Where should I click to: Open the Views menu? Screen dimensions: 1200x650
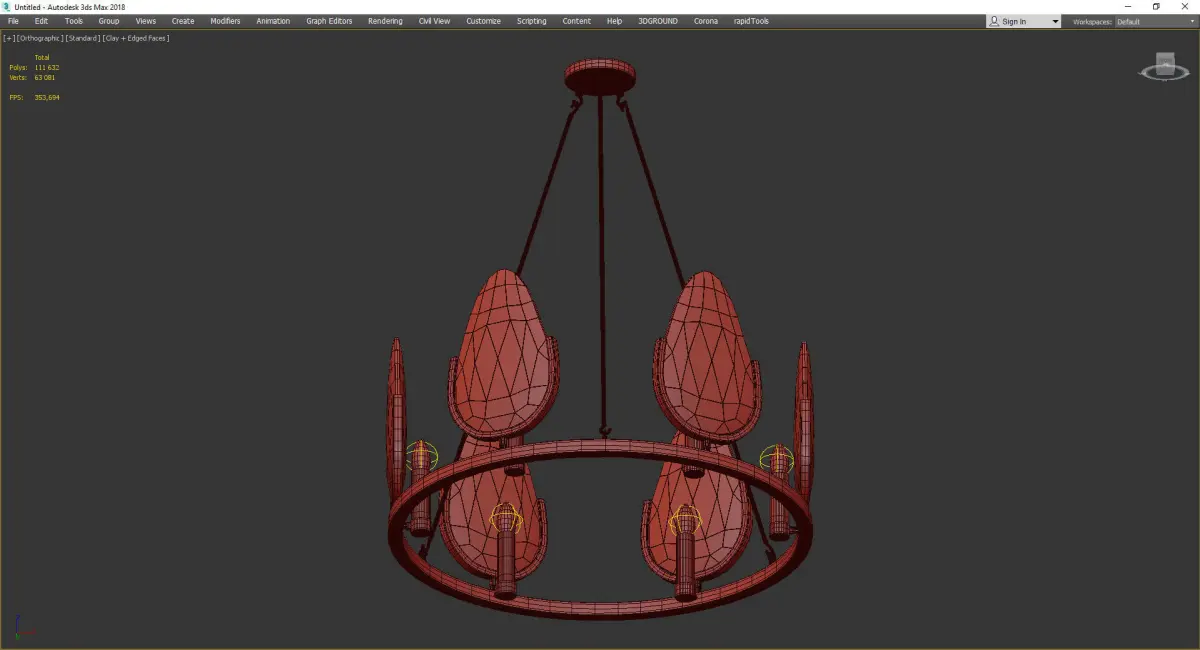tap(146, 21)
